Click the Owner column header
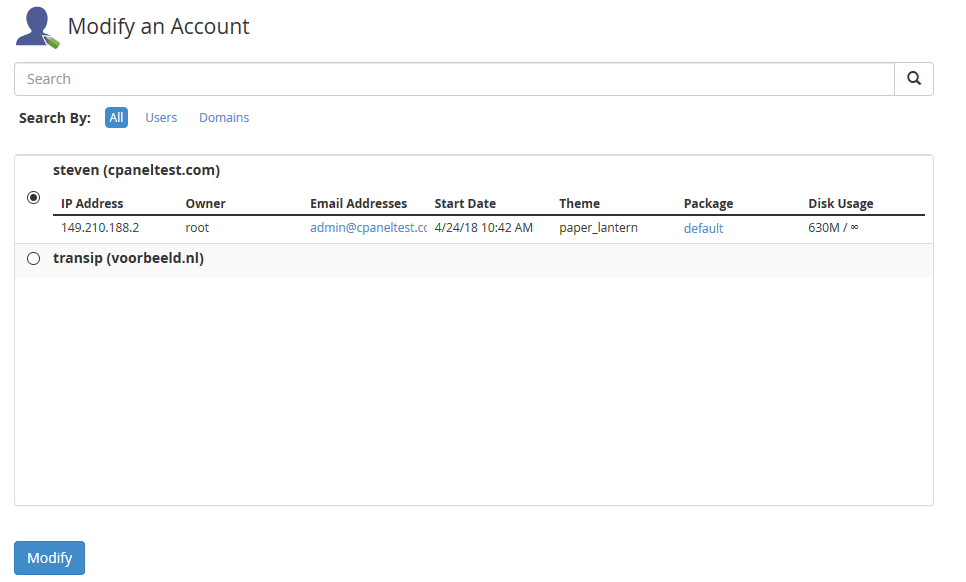This screenshot has height=582, width=966. click(205, 204)
